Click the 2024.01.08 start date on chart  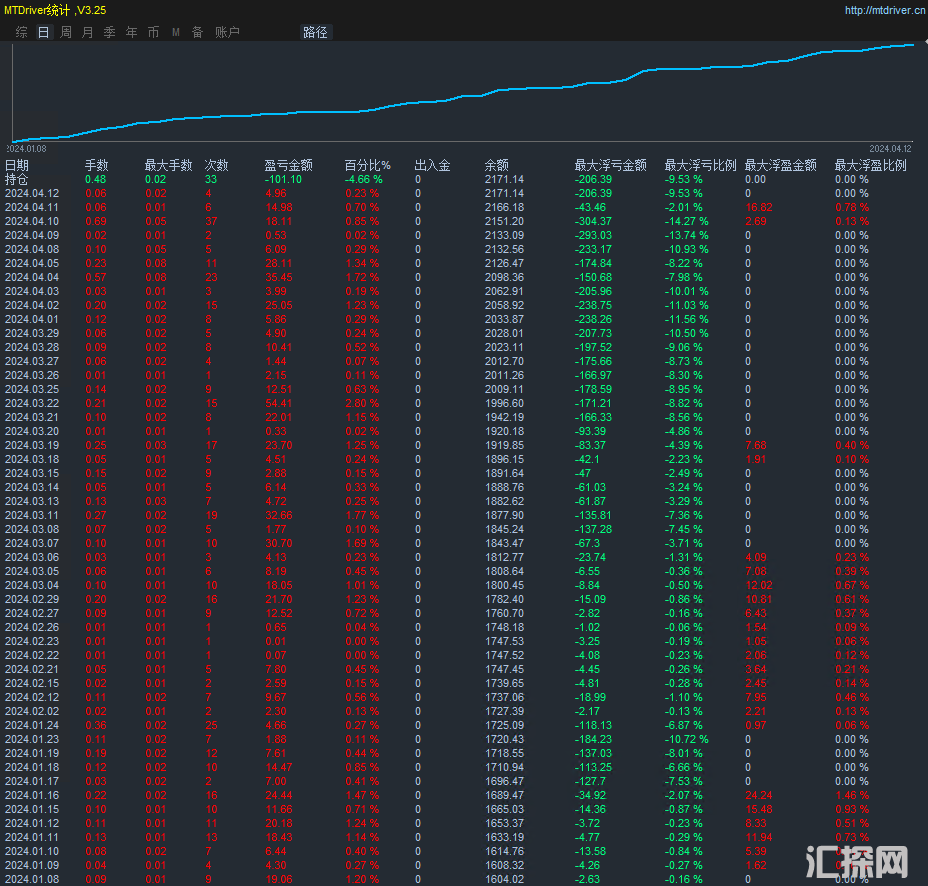click(27, 148)
